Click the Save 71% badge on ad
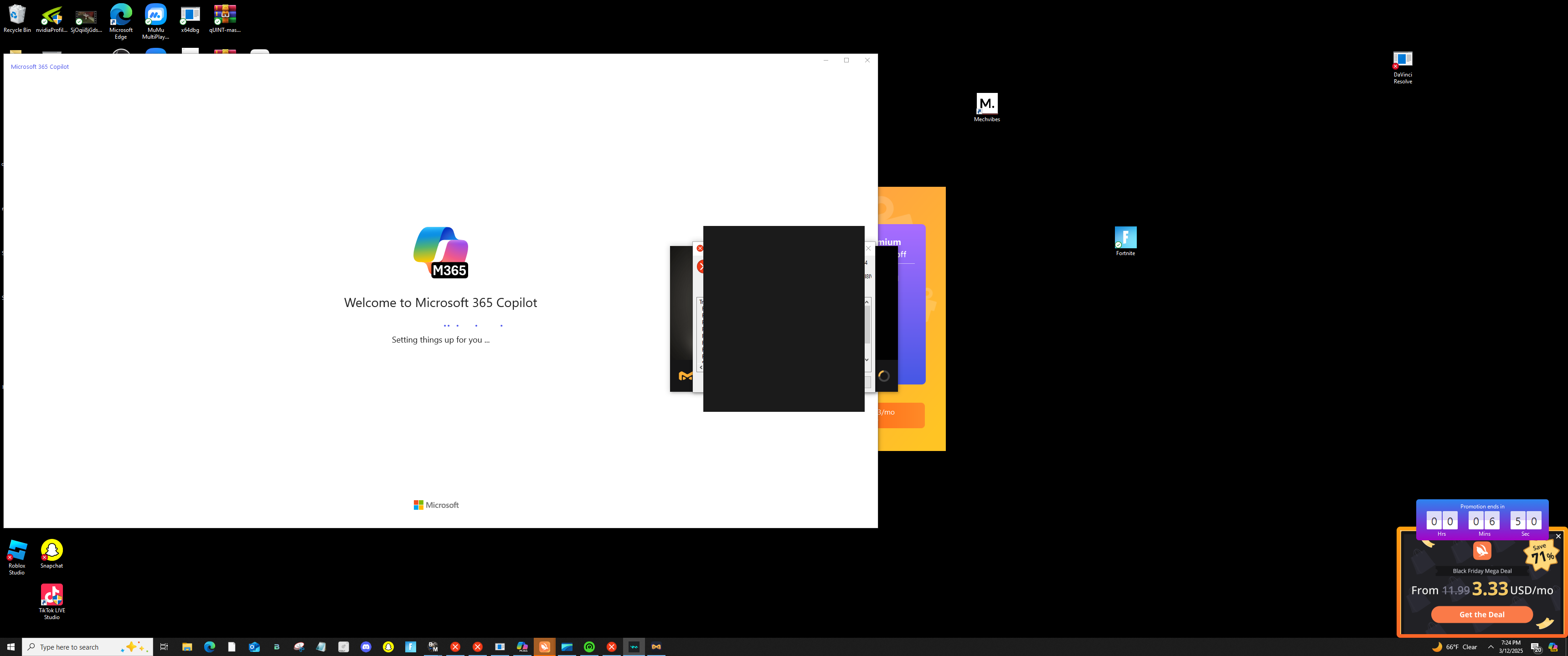 [1541, 554]
